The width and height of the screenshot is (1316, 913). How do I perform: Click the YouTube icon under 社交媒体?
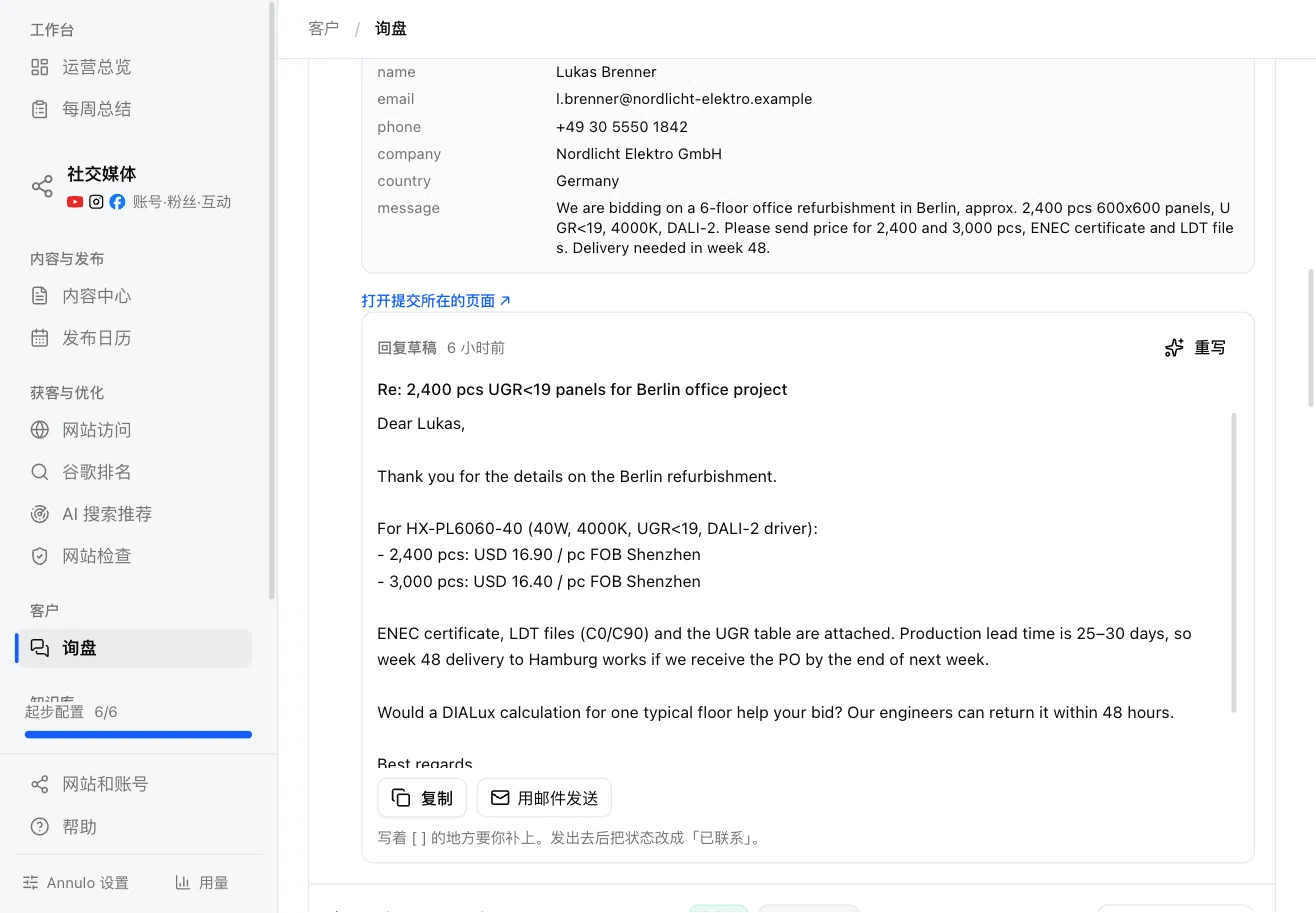(75, 202)
